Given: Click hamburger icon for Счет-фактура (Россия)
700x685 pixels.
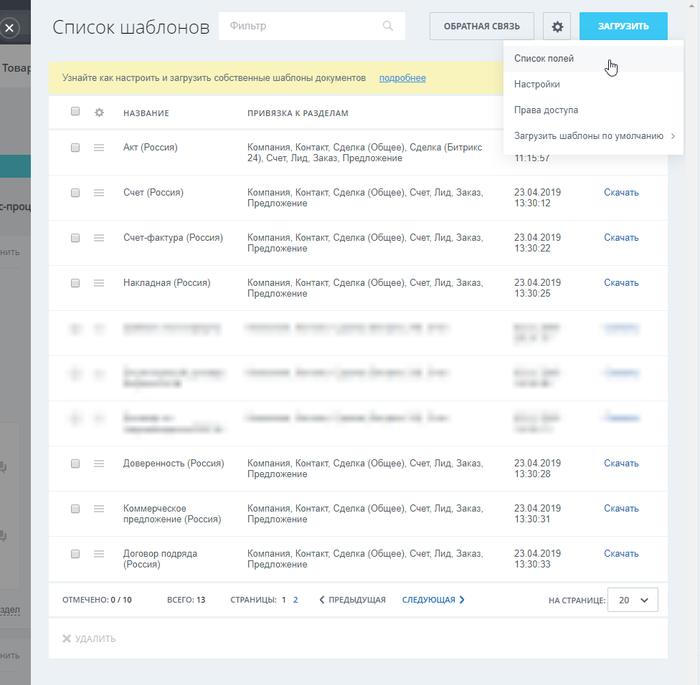Looking at the screenshot, I should 99,238.
